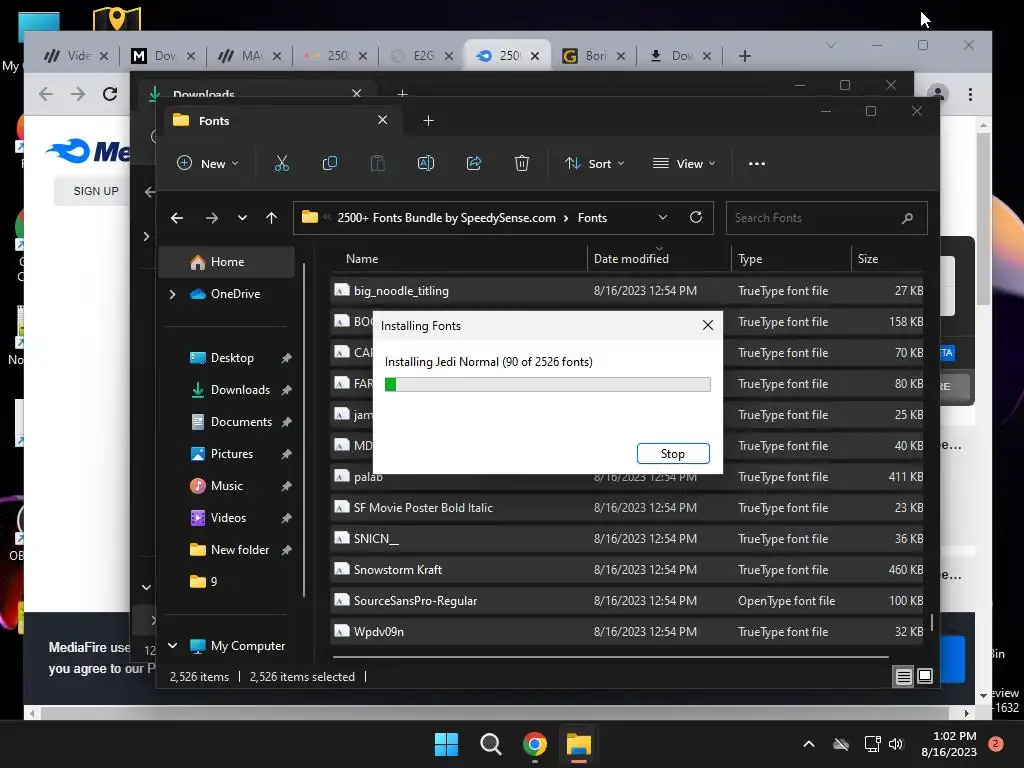The height and width of the screenshot is (768, 1024).
Task: Open Chrome from the taskbar
Action: pyautogui.click(x=534, y=744)
